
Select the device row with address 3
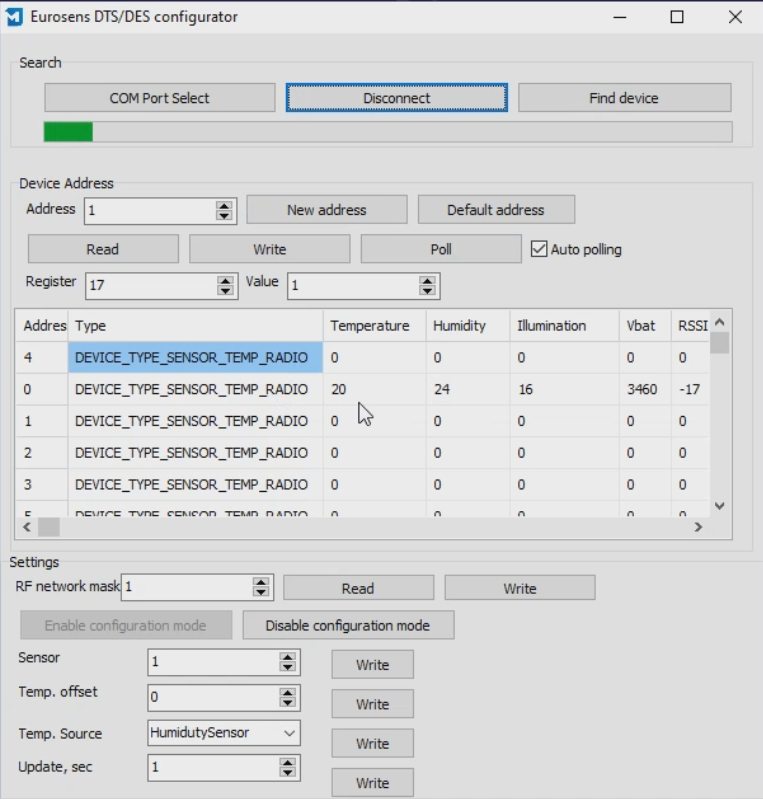362,484
